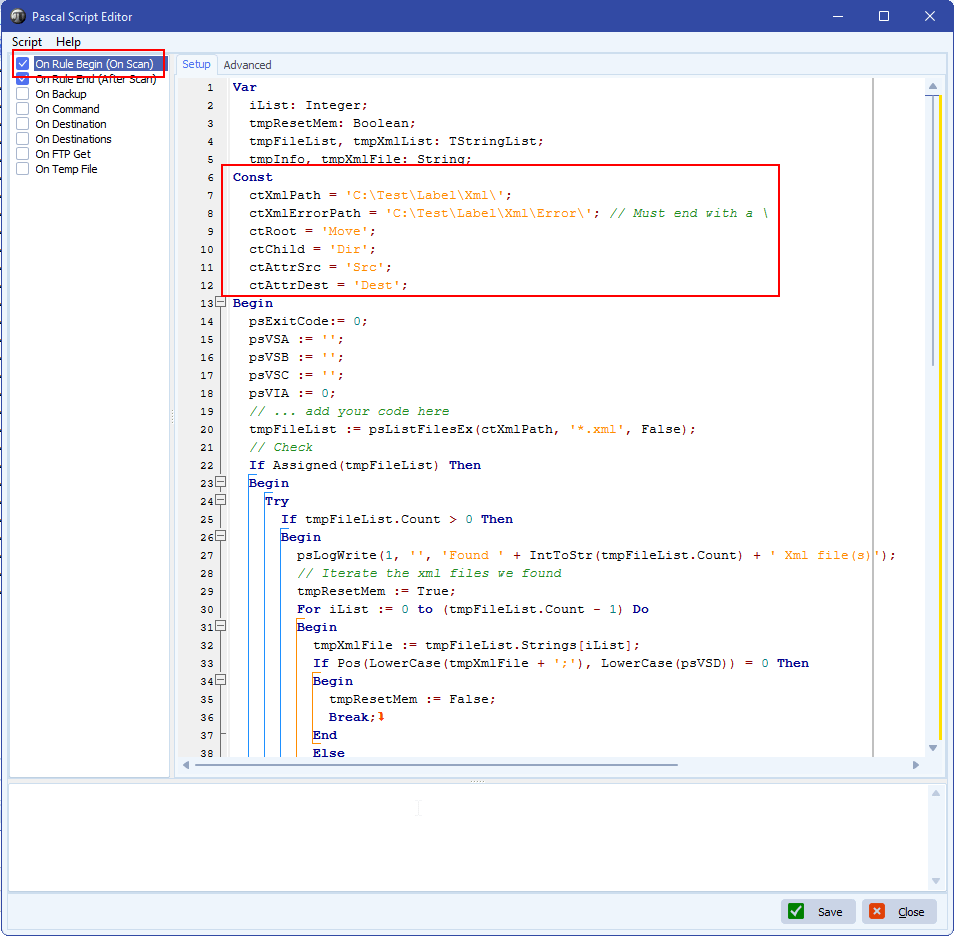Click the code editor scroll-up arrow
Image resolution: width=954 pixels, height=936 pixels.
point(933,87)
